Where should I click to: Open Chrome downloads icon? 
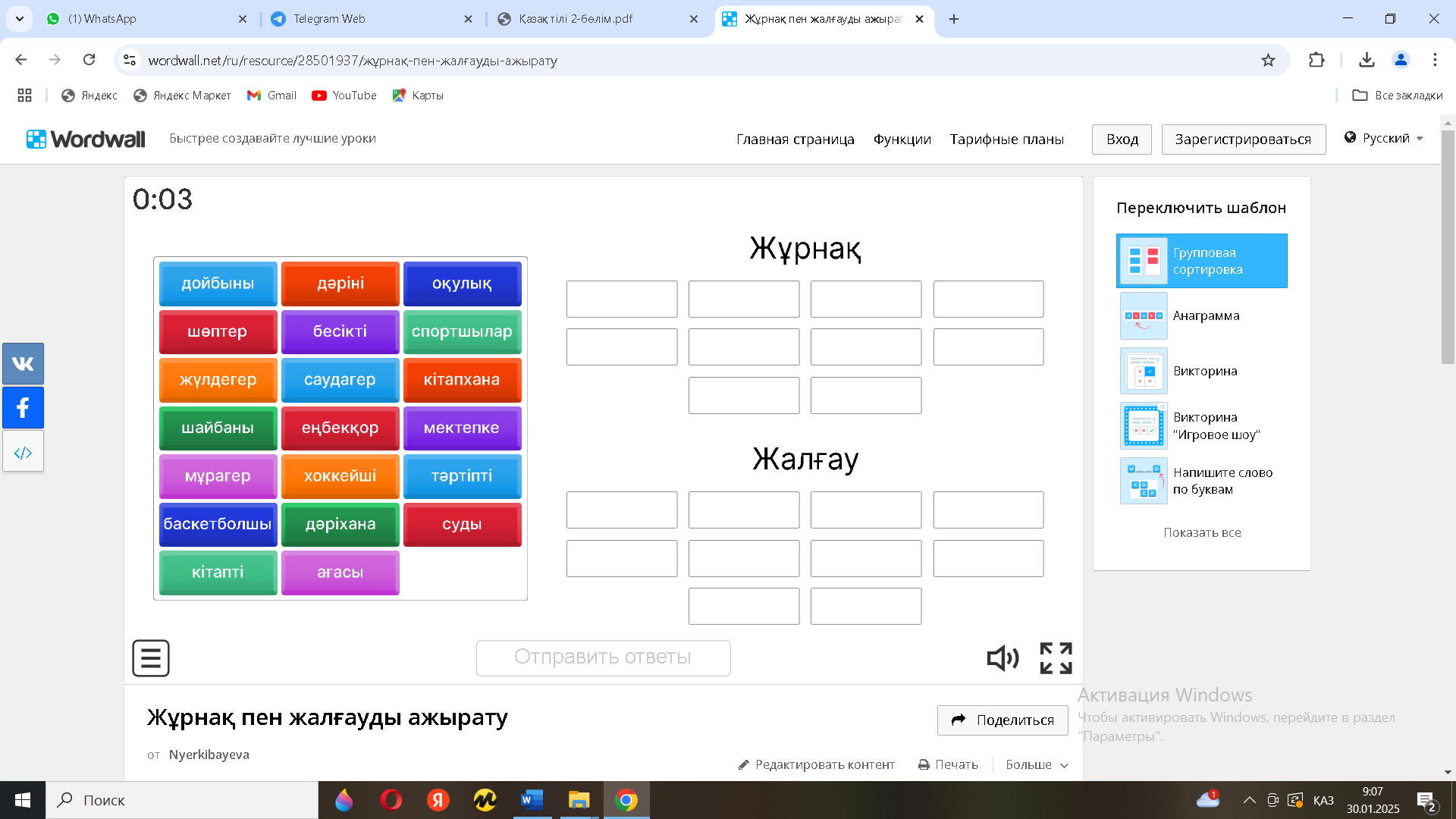point(1367,60)
